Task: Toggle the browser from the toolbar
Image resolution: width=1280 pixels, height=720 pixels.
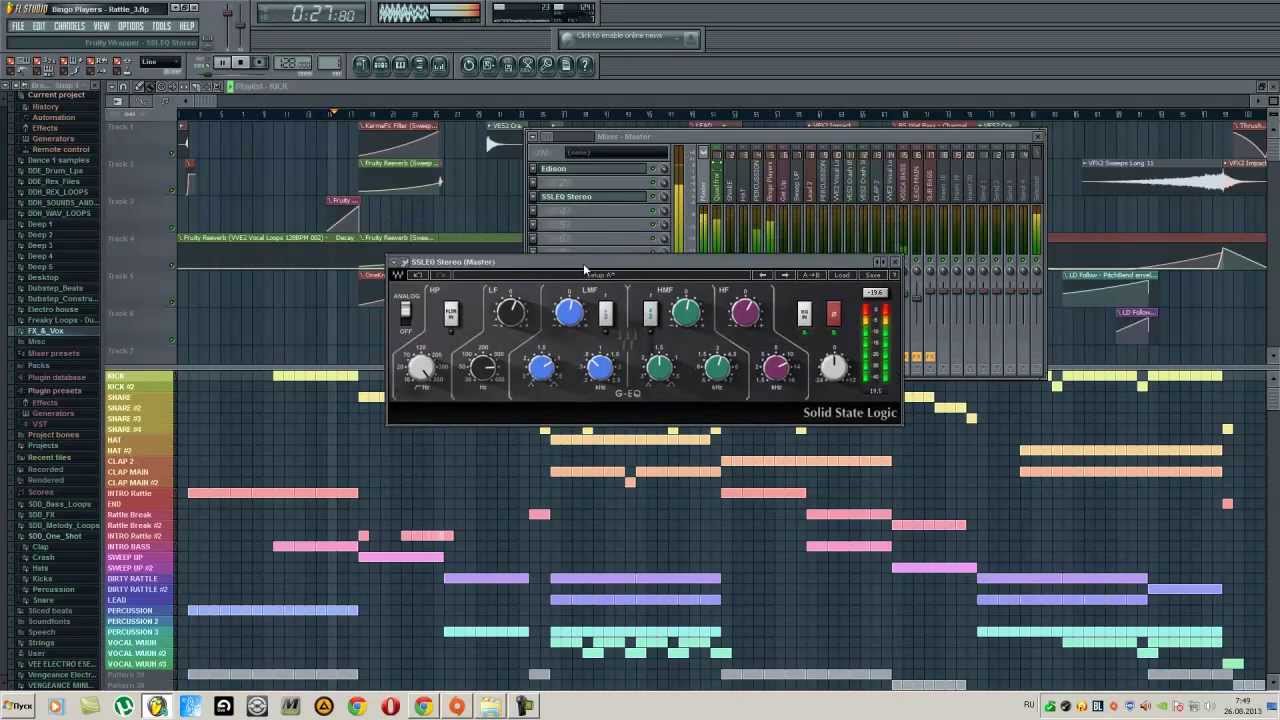Action: click(420, 65)
